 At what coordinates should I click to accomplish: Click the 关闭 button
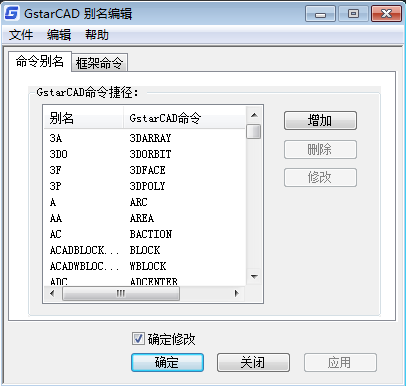click(x=253, y=362)
